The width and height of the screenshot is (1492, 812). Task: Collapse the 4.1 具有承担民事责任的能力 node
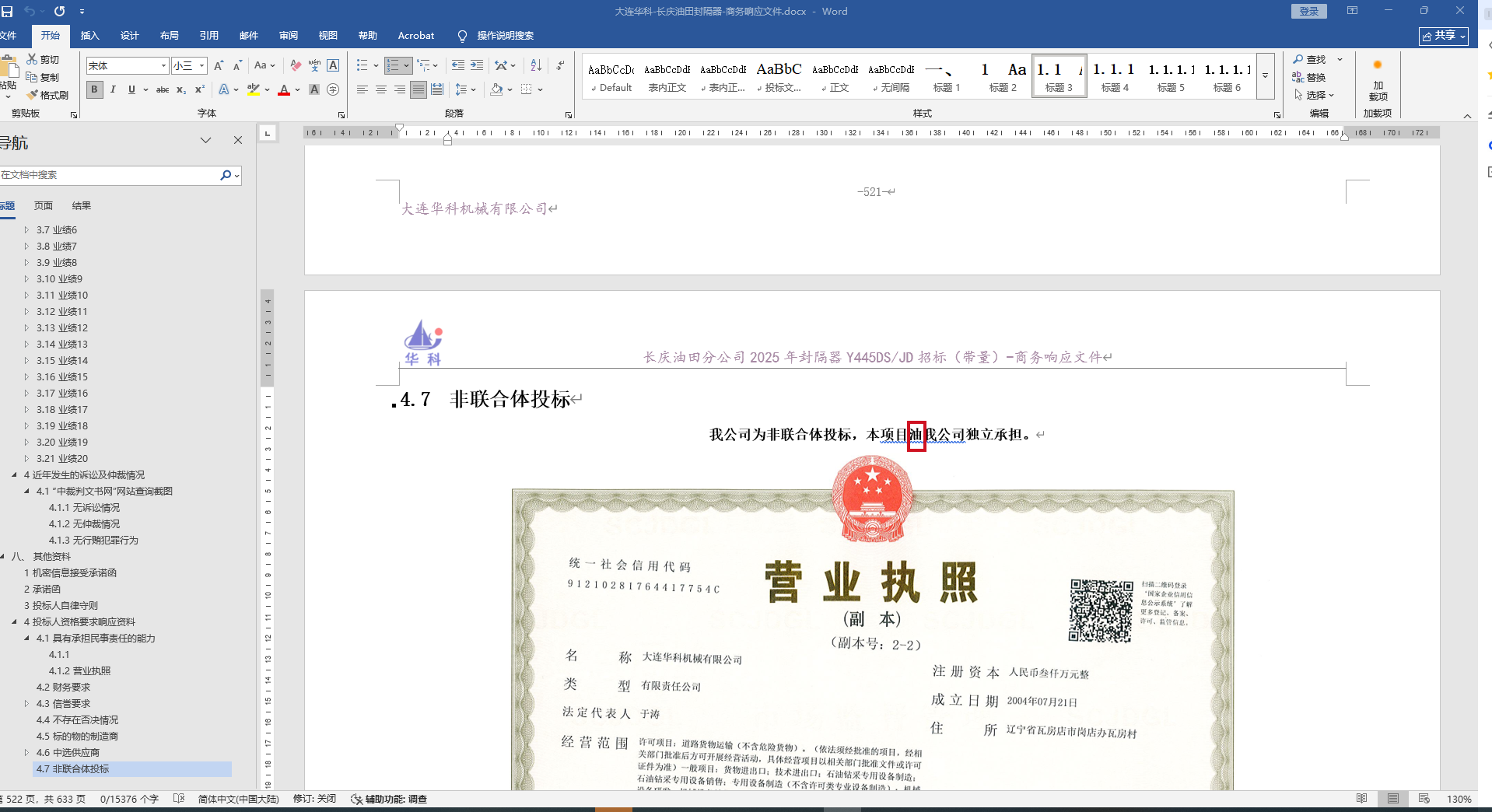click(x=26, y=638)
